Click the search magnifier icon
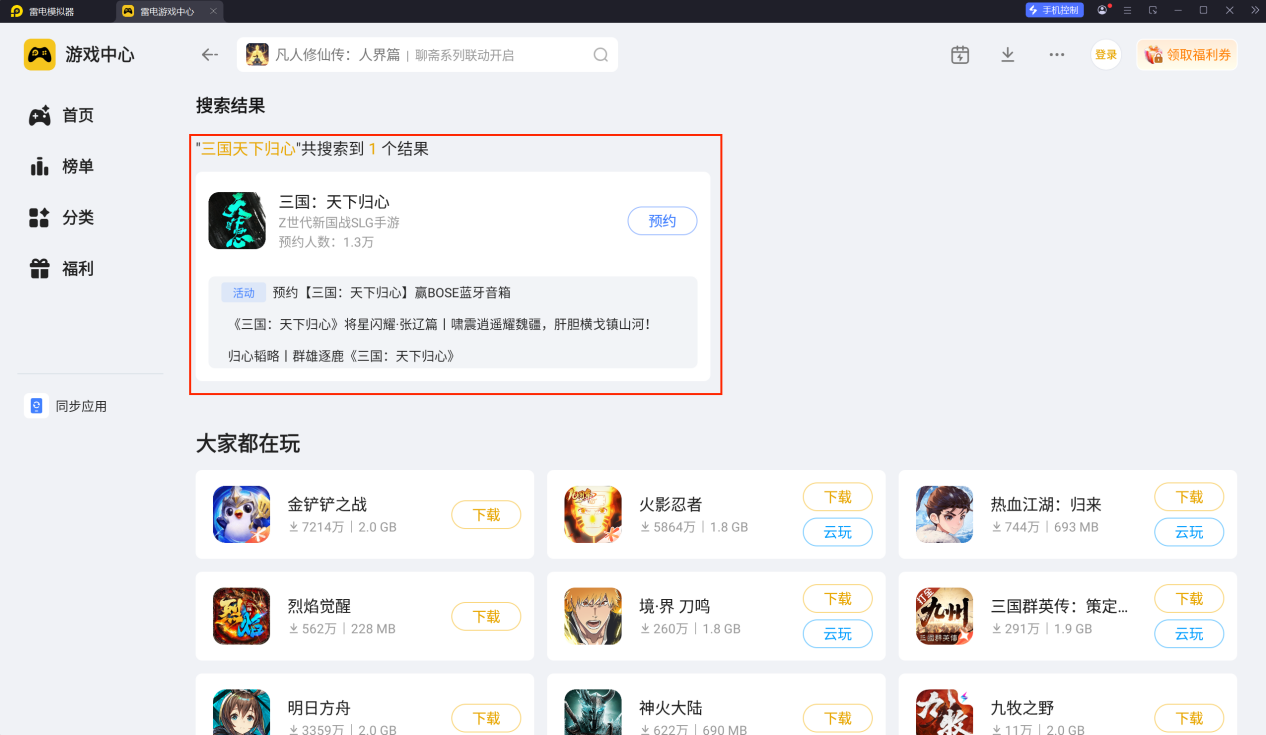Screen dimensions: 1266x735 tap(601, 55)
